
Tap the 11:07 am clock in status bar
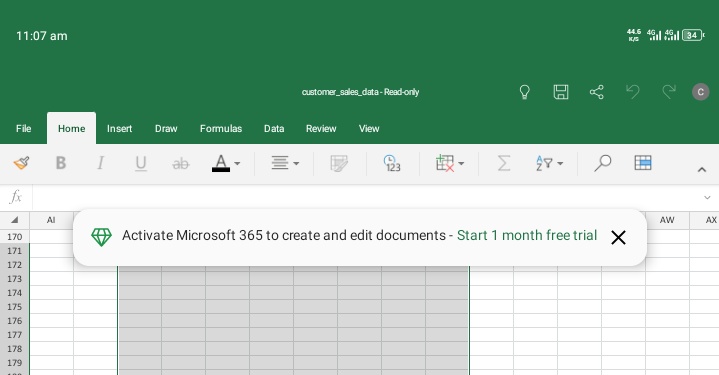42,36
